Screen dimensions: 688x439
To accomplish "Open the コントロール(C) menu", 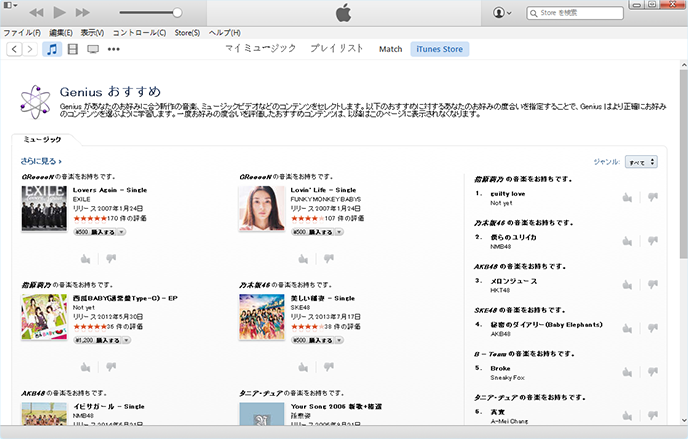I will coord(139,33).
